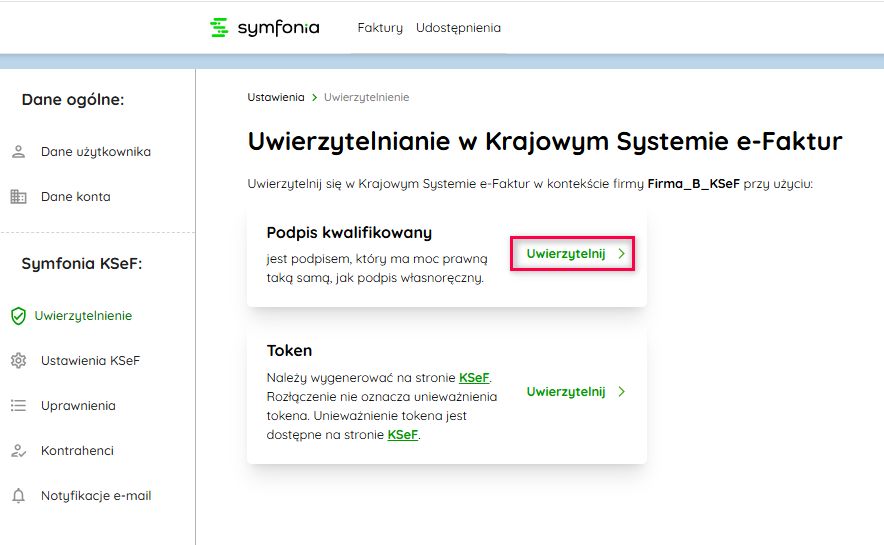Select the person-check icon for Kontrahenci

point(18,451)
